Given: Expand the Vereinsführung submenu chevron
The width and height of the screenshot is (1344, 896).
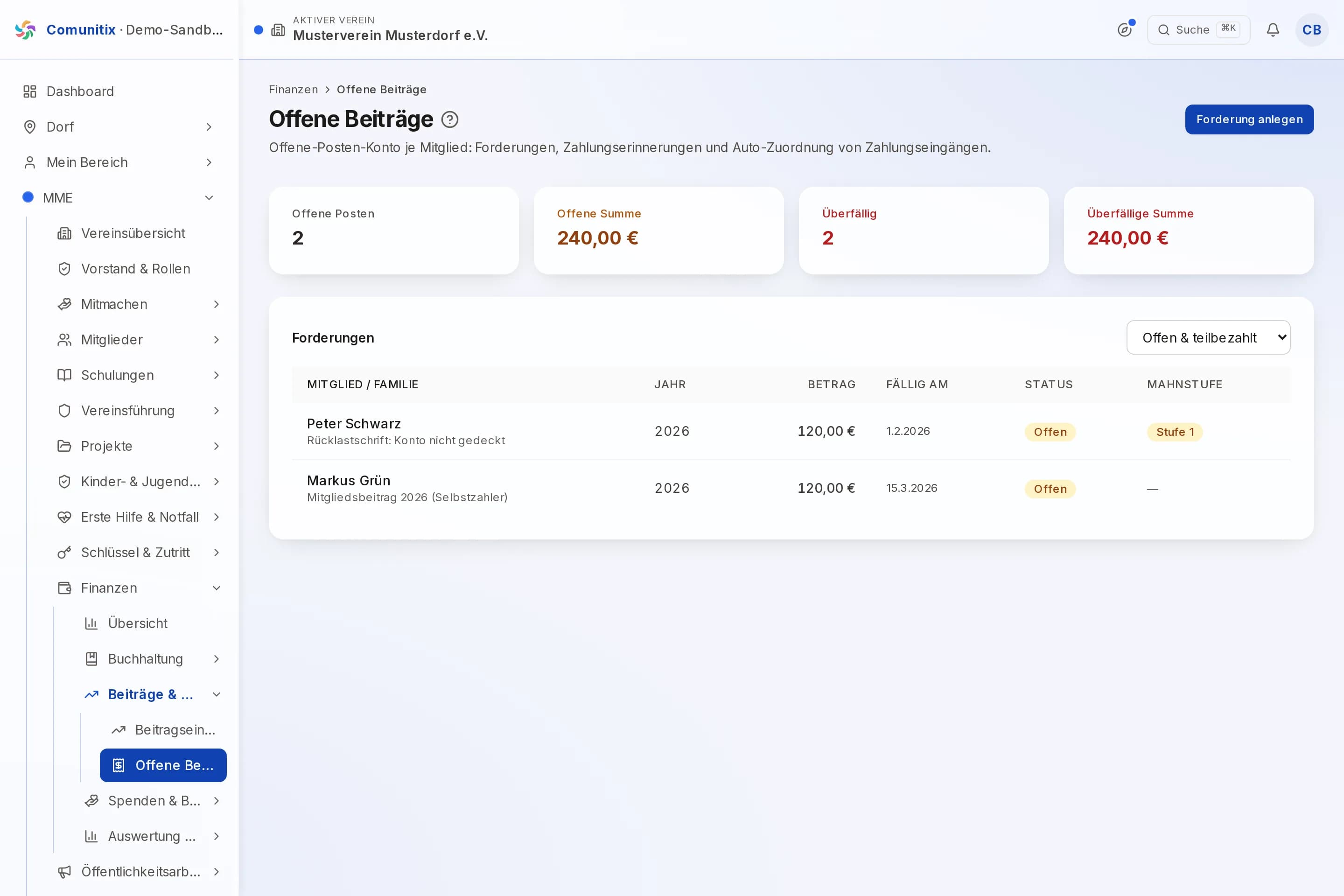Looking at the screenshot, I should click(217, 410).
